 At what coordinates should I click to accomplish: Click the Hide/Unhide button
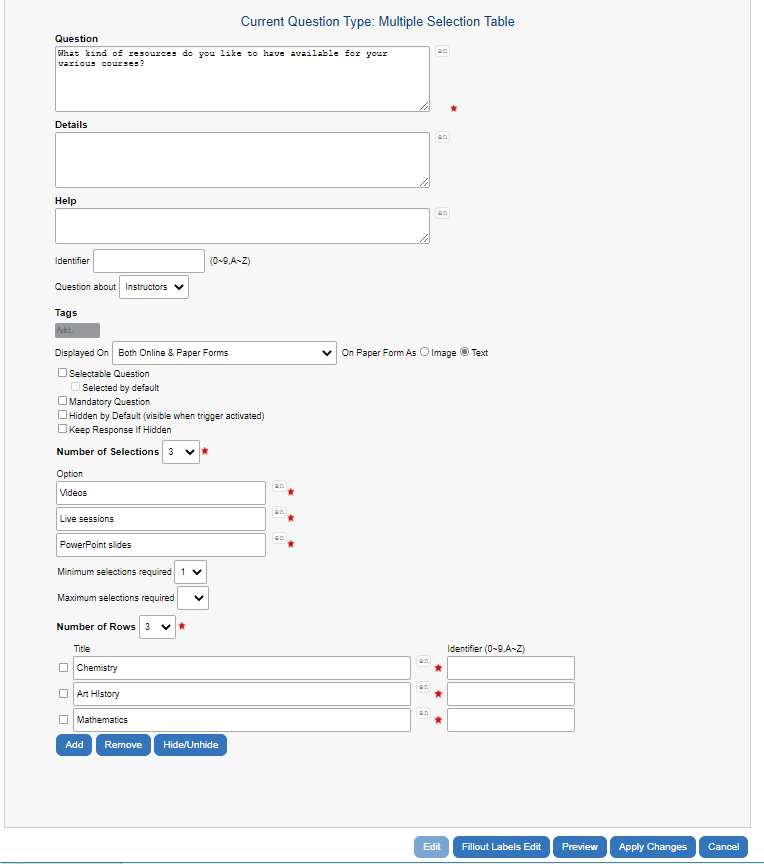point(191,745)
